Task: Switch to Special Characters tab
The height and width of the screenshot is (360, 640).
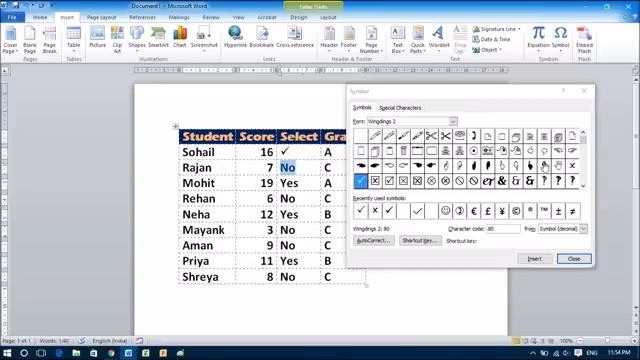Action: (x=400, y=108)
